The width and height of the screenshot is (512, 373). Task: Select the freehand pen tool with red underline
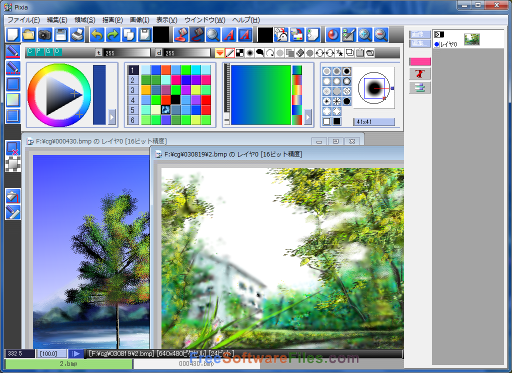click(13, 52)
